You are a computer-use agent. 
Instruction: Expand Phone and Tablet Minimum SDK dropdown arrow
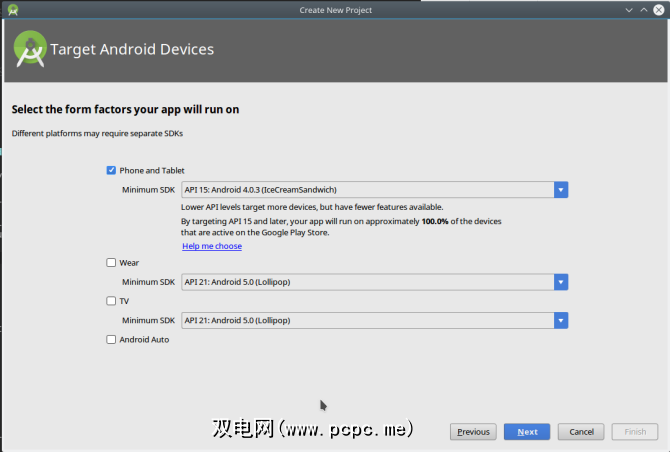click(x=561, y=190)
